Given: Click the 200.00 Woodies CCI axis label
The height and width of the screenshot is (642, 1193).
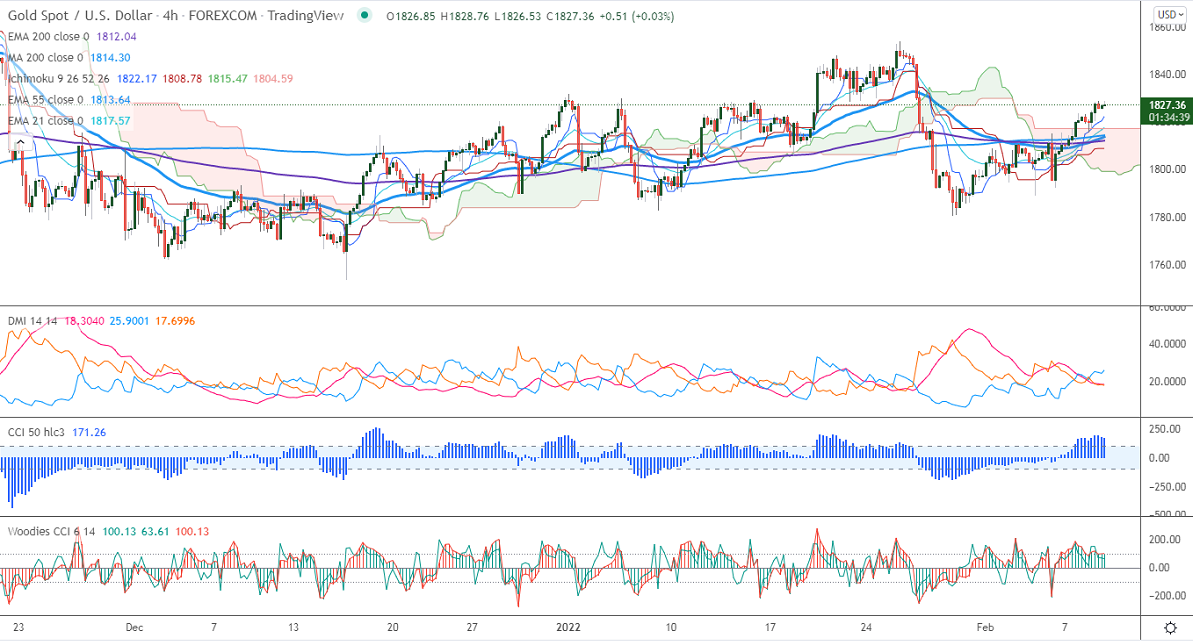Looking at the screenshot, I should [x=1165, y=540].
